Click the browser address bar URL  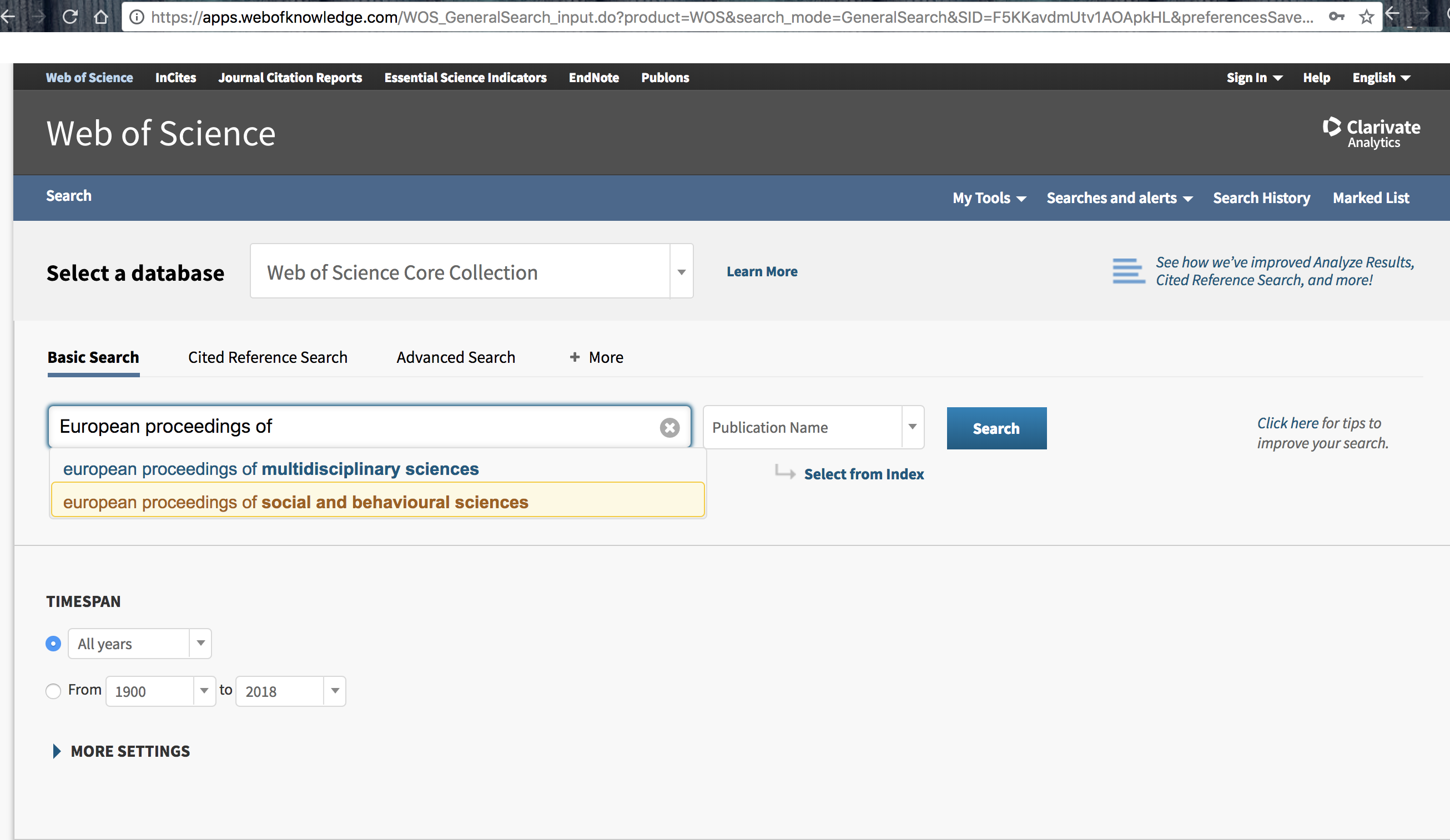point(732,17)
